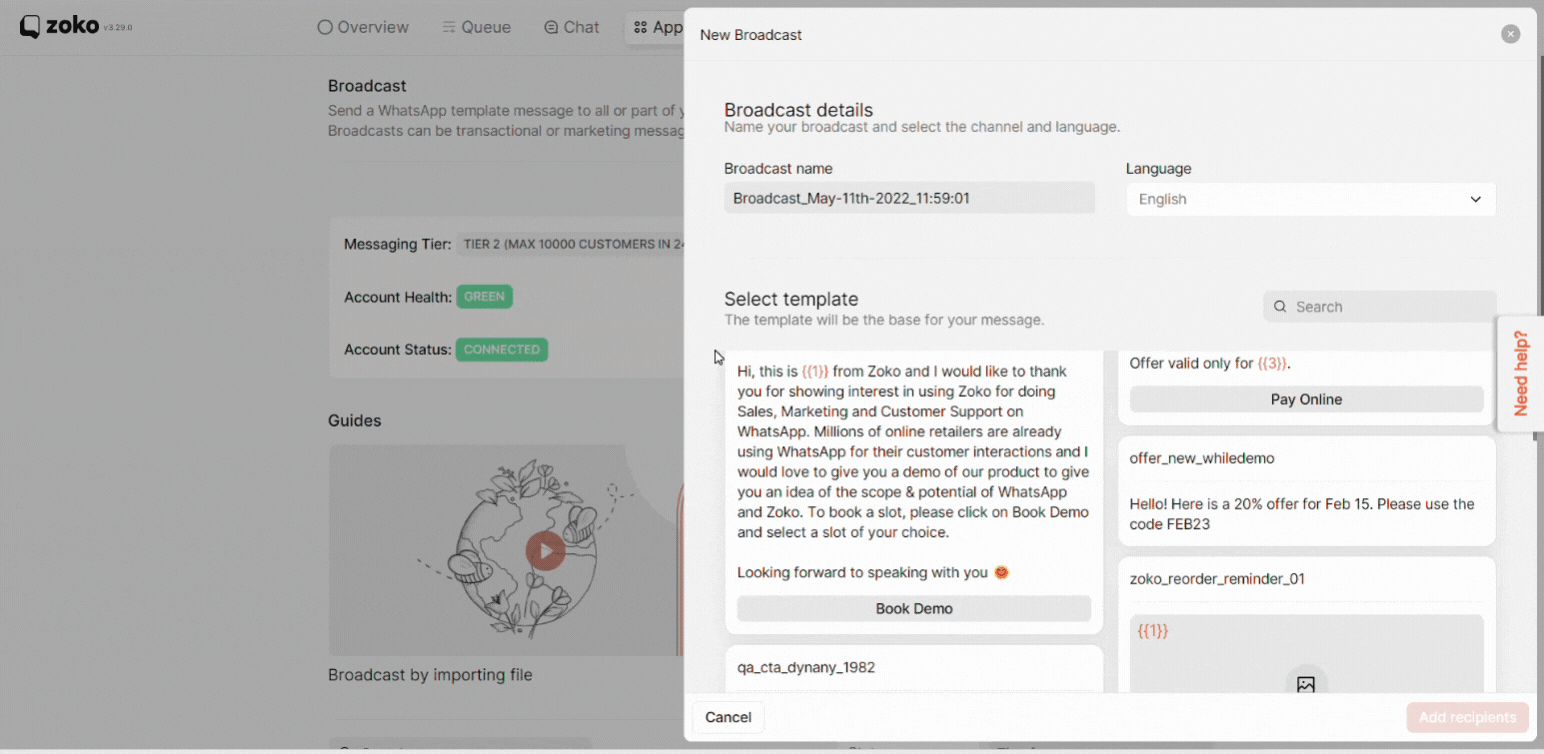Select the offer_new_whiledemo template
This screenshot has height=754, width=1544.
click(1306, 491)
